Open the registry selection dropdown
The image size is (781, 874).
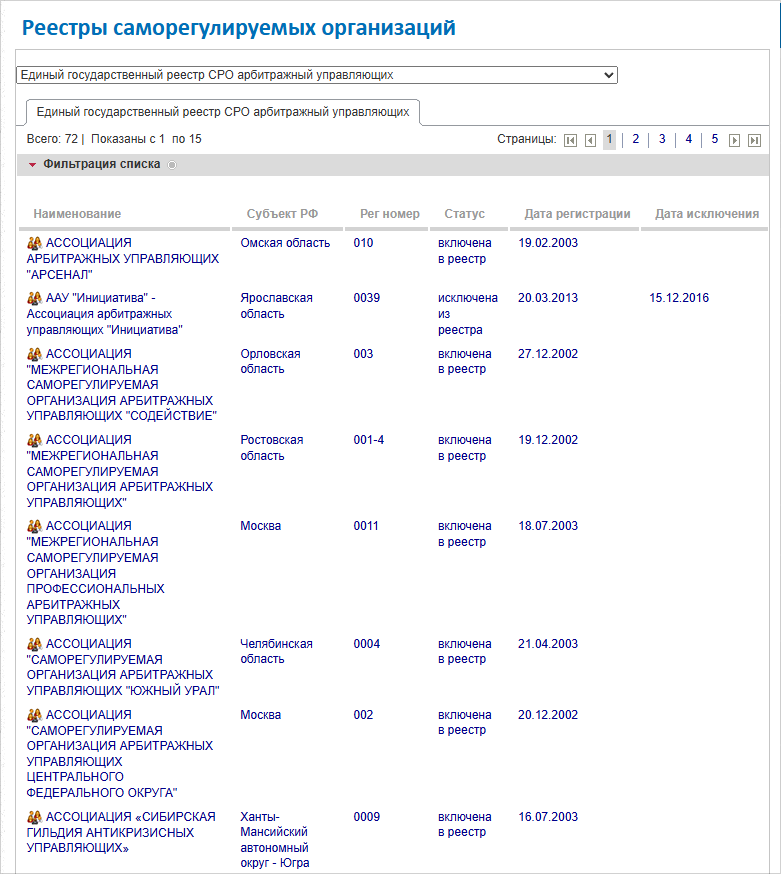[x=317, y=75]
